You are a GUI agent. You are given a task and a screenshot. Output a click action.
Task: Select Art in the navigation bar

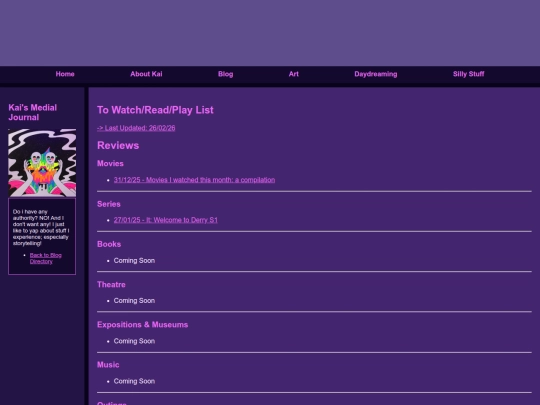coord(293,74)
